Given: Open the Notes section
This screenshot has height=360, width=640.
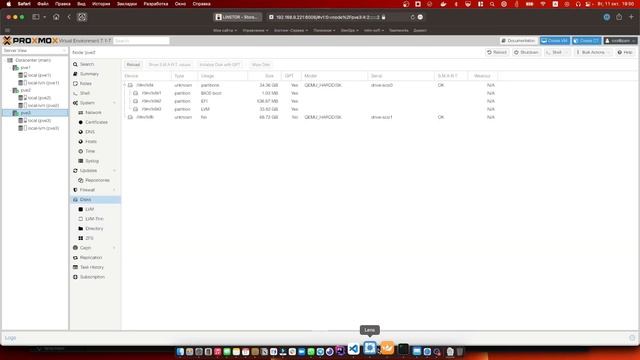Looking at the screenshot, I should [85, 84].
